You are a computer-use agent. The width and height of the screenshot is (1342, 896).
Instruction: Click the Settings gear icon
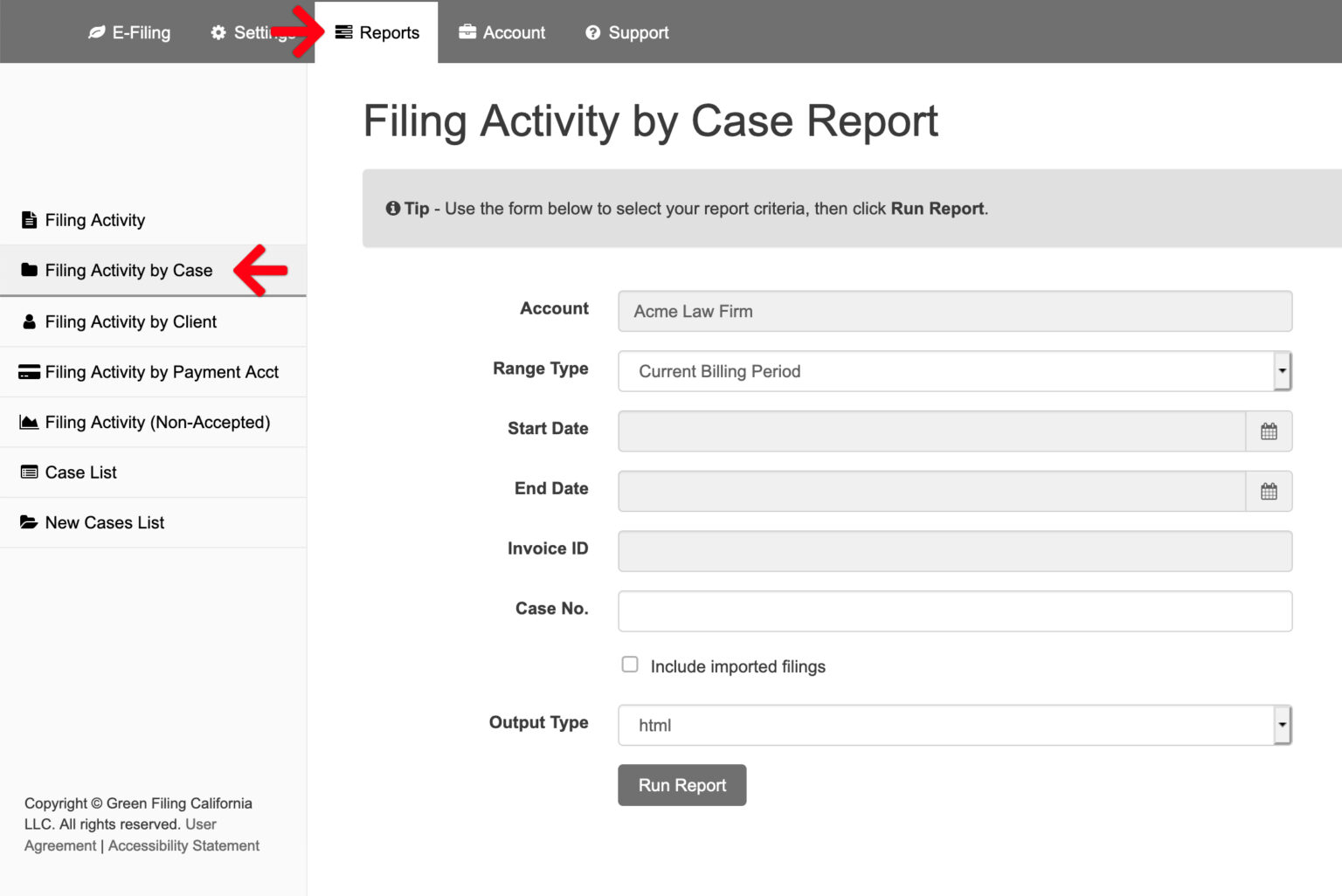pyautogui.click(x=217, y=32)
